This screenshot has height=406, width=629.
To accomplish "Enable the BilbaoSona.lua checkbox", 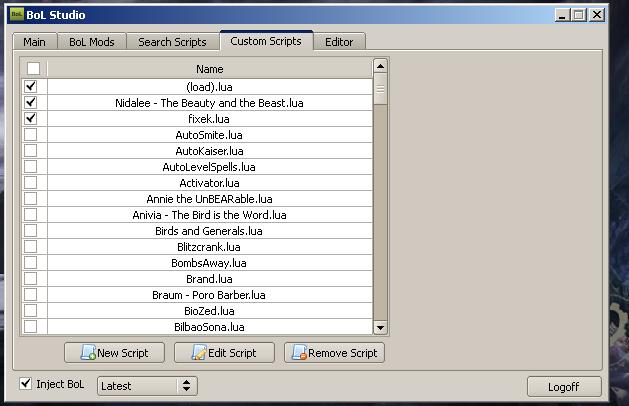I will [x=30, y=327].
